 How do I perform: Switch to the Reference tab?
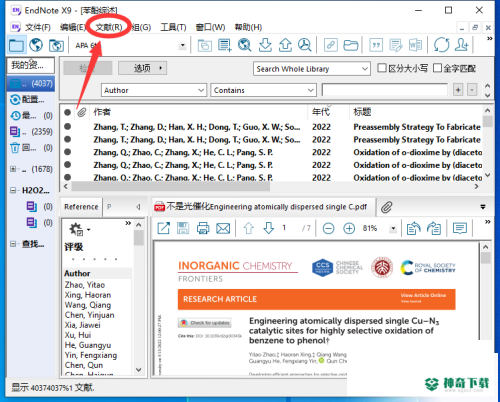81,207
